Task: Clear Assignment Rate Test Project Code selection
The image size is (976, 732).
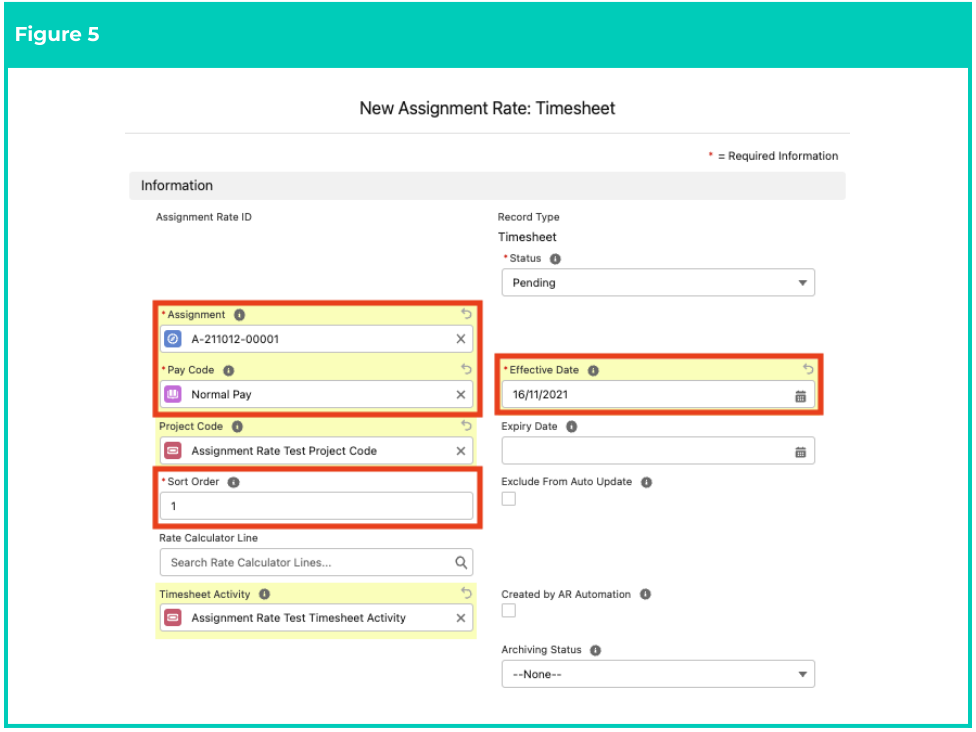Action: (461, 451)
